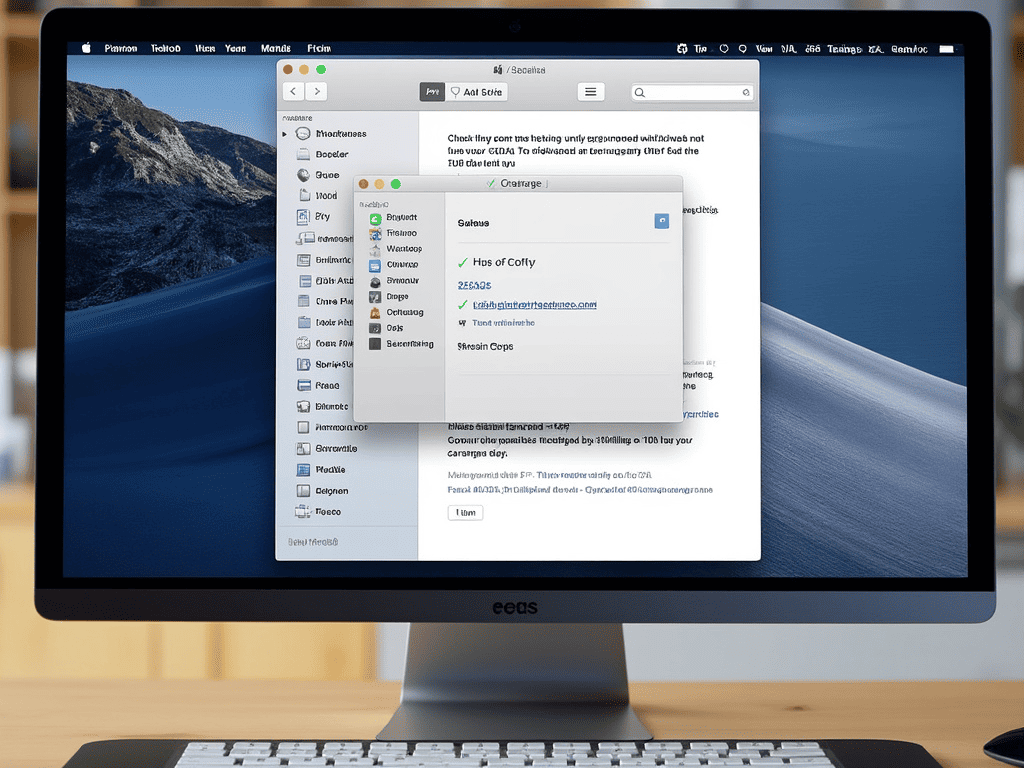Toggle the dark segmented button left of shield
The image size is (1024, 768).
click(x=432, y=92)
